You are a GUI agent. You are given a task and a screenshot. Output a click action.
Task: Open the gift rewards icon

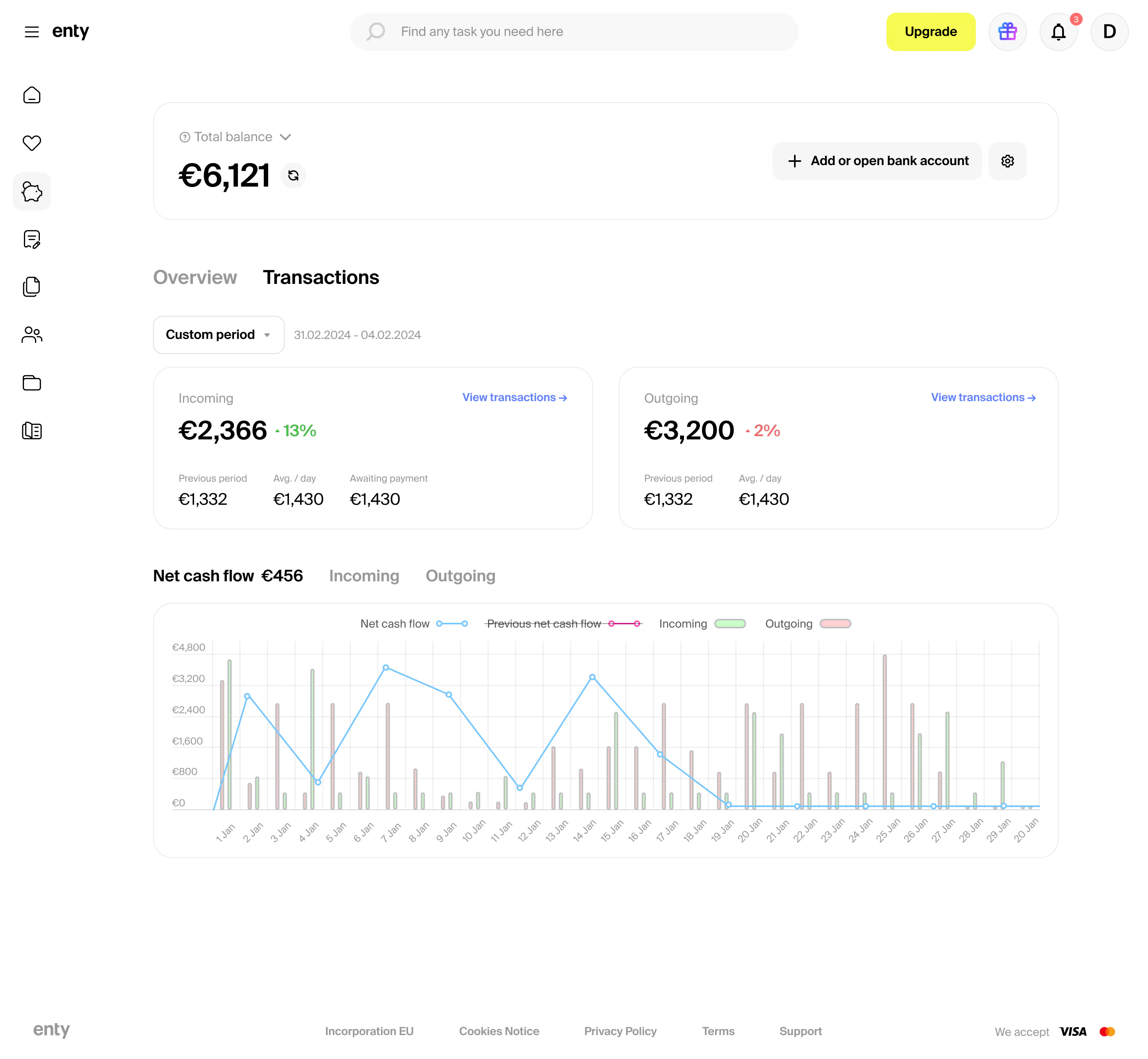tap(1007, 31)
